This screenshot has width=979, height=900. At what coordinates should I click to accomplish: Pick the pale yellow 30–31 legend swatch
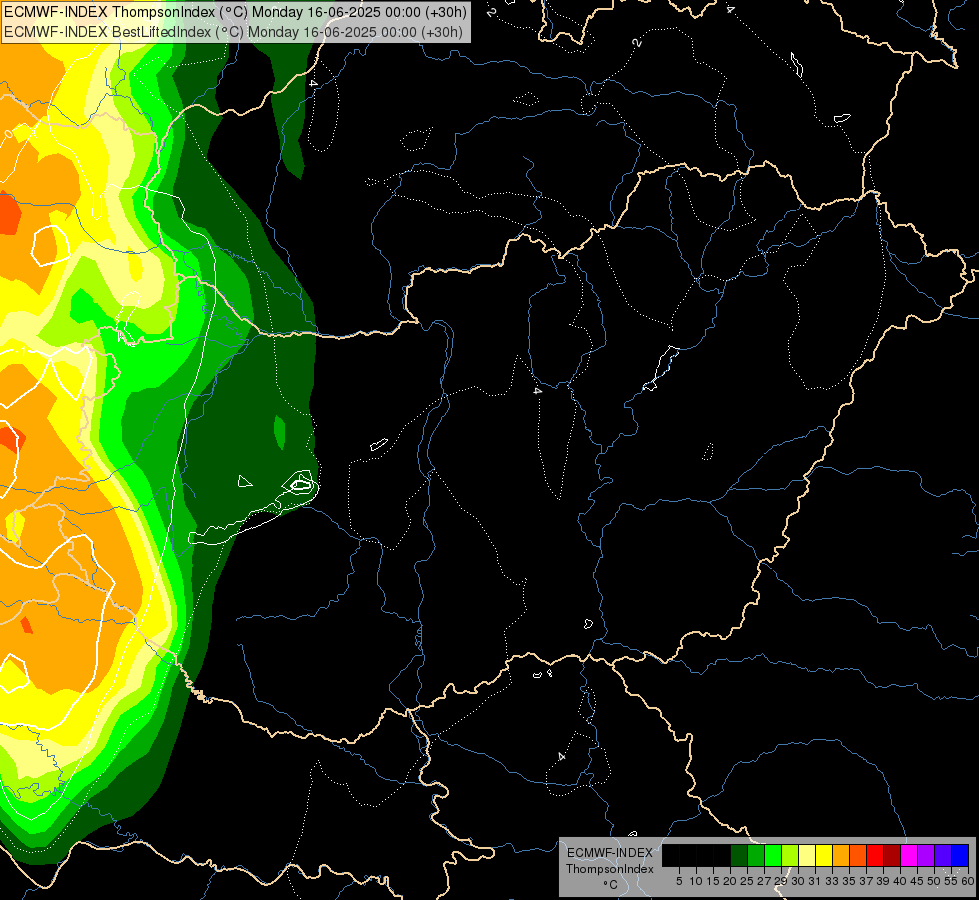point(807,855)
